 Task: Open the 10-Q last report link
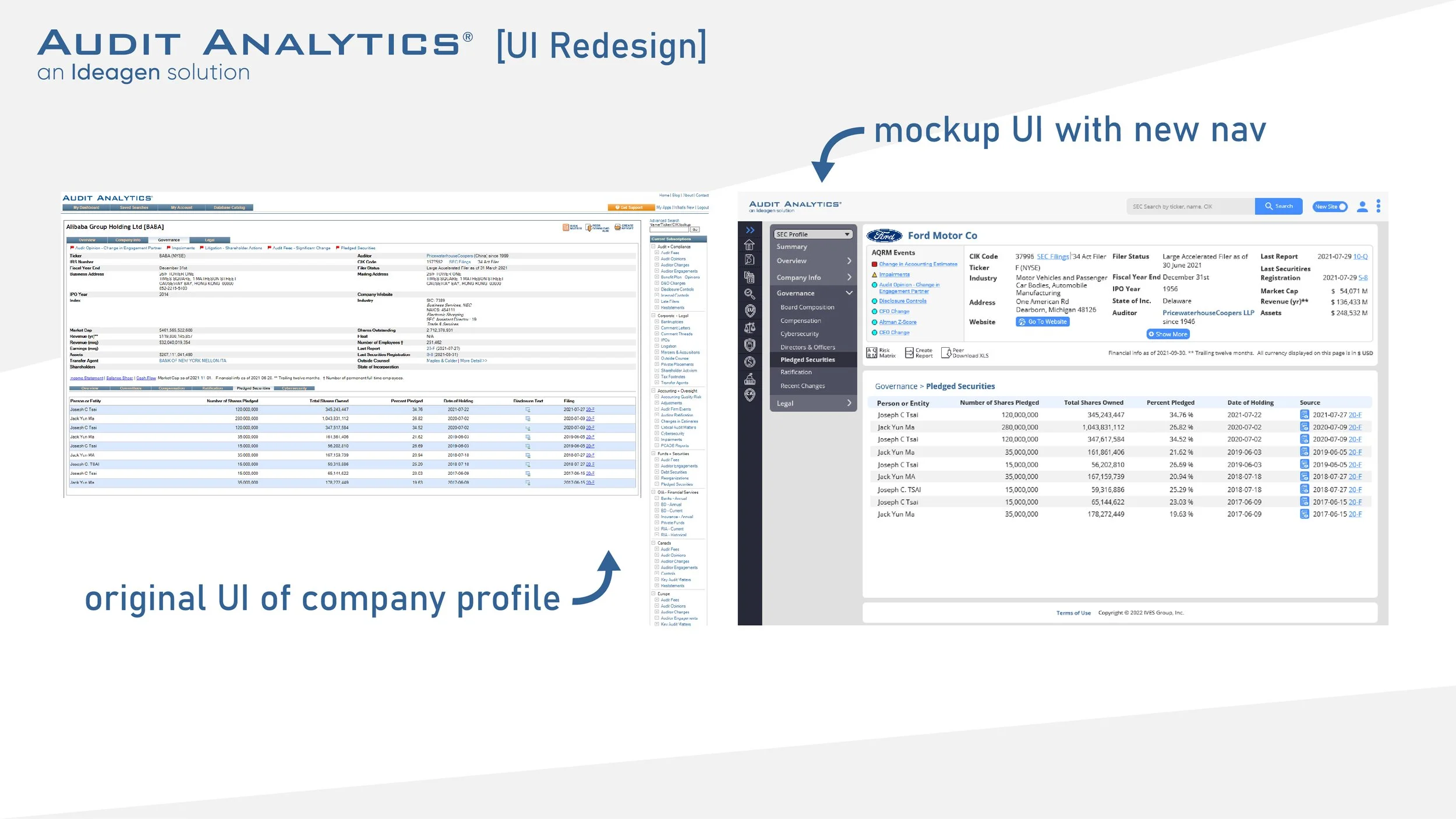pyautogui.click(x=1360, y=257)
